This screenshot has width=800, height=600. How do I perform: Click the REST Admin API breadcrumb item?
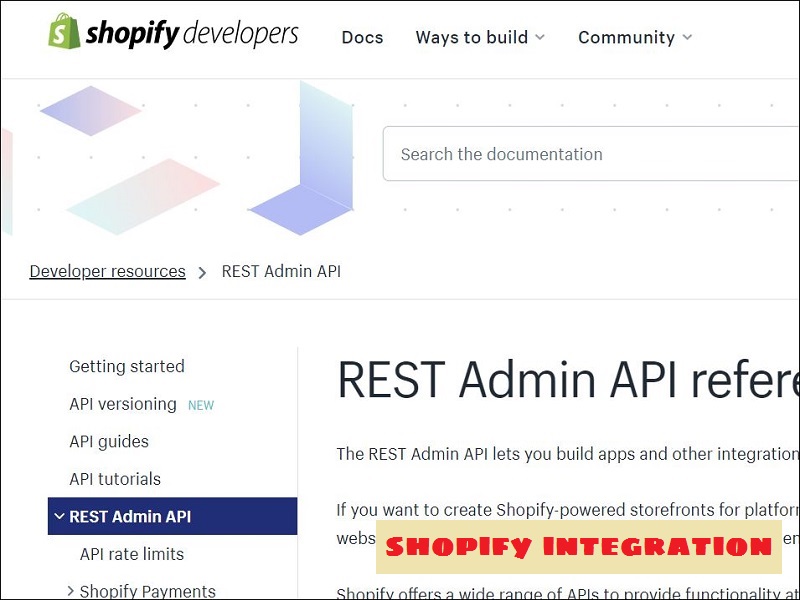click(x=281, y=271)
